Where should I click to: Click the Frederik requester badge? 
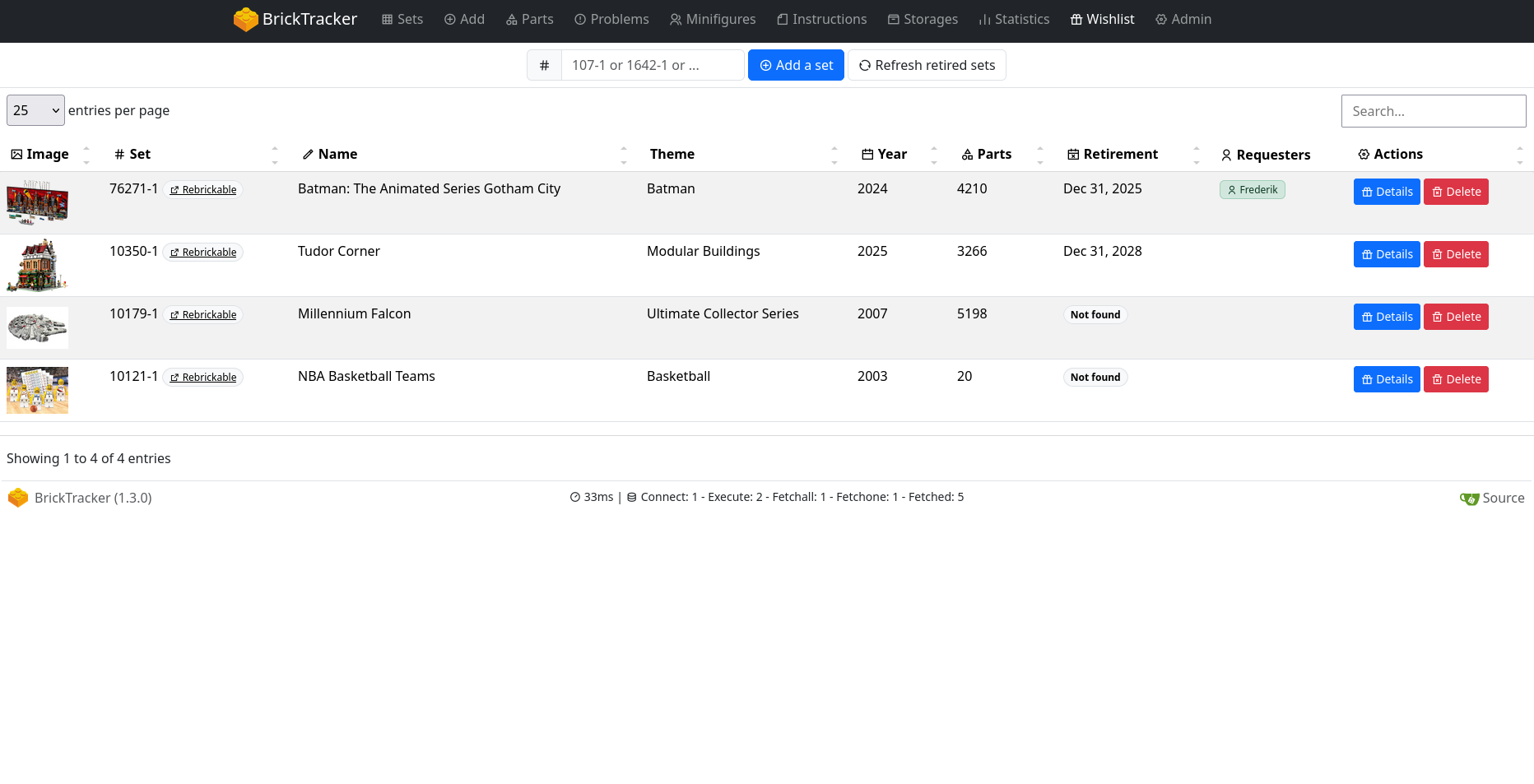(1252, 190)
